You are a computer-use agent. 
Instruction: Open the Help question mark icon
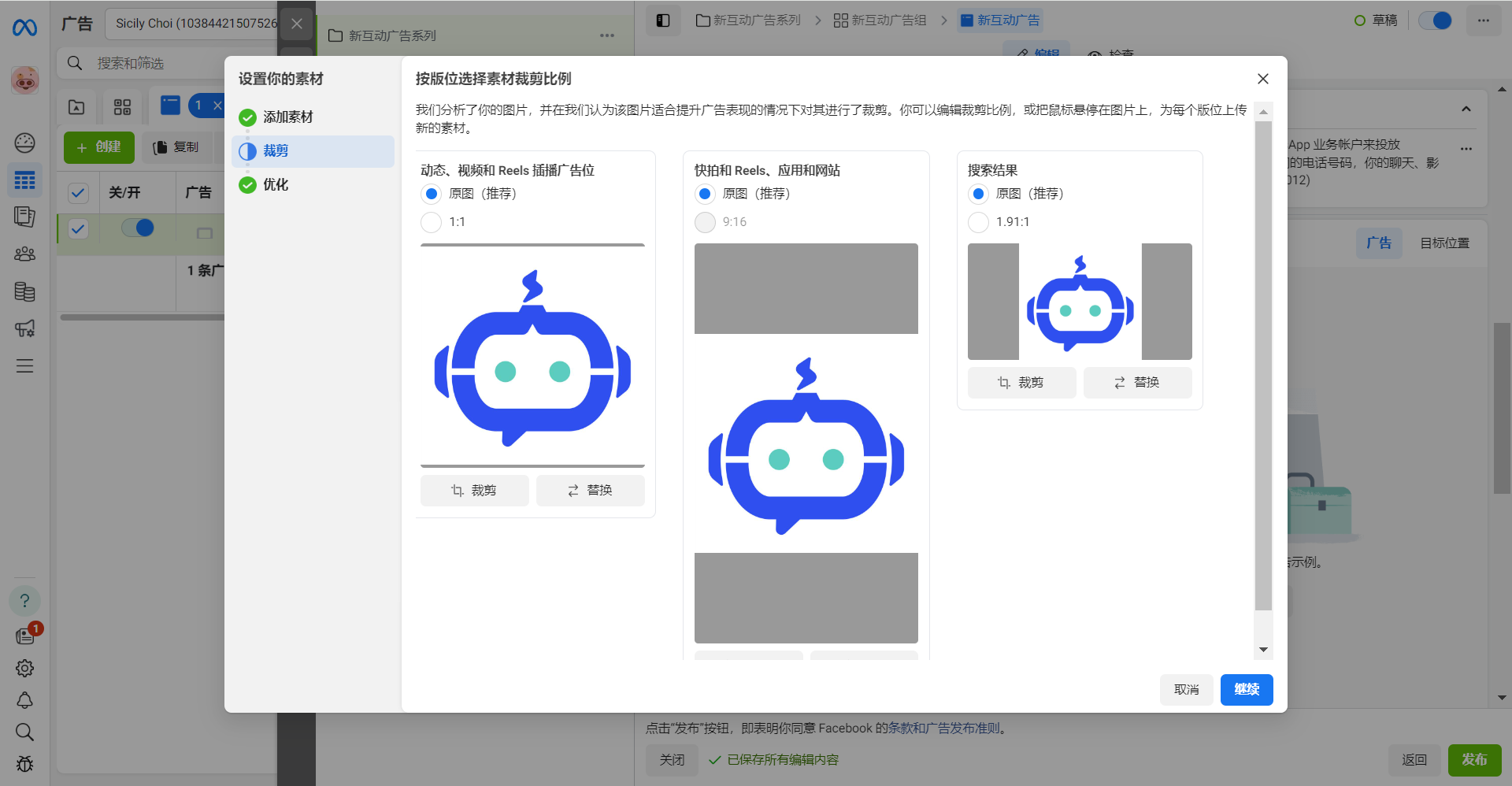pos(24,601)
